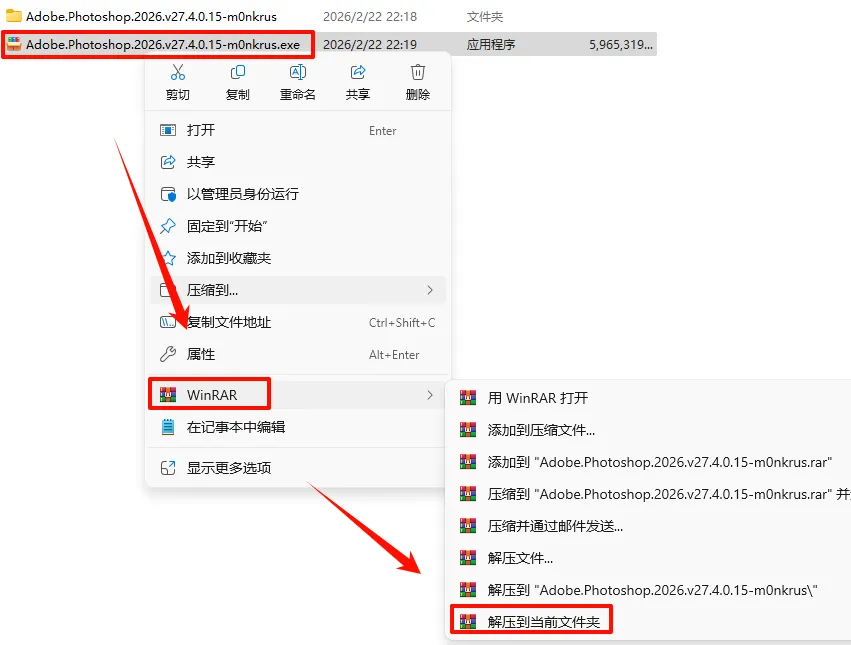Click the notepad icon 在记事本中编辑
This screenshot has height=645, width=851.
pyautogui.click(x=168, y=427)
